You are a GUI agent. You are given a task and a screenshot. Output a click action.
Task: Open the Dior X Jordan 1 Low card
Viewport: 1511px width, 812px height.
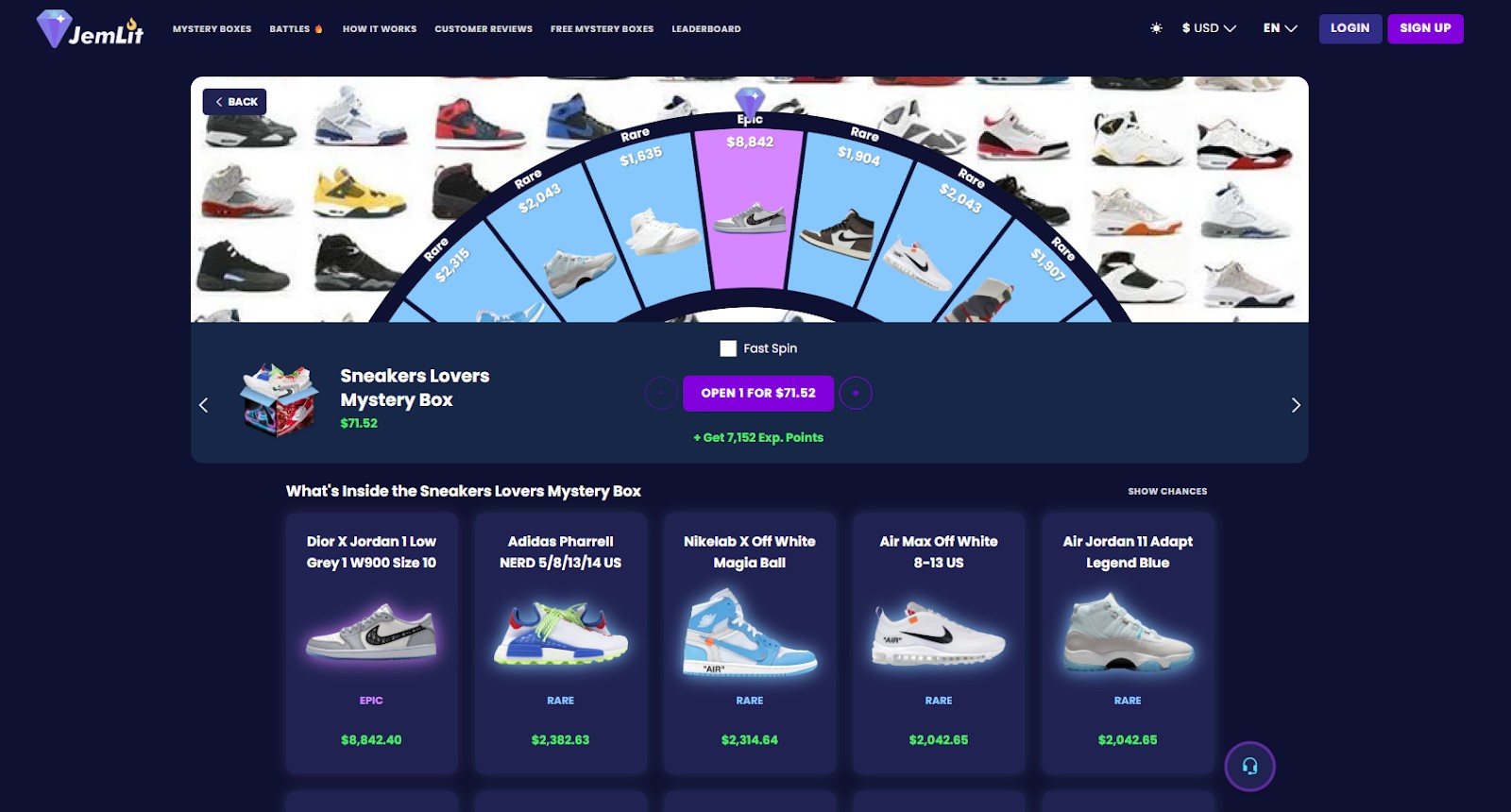[372, 643]
